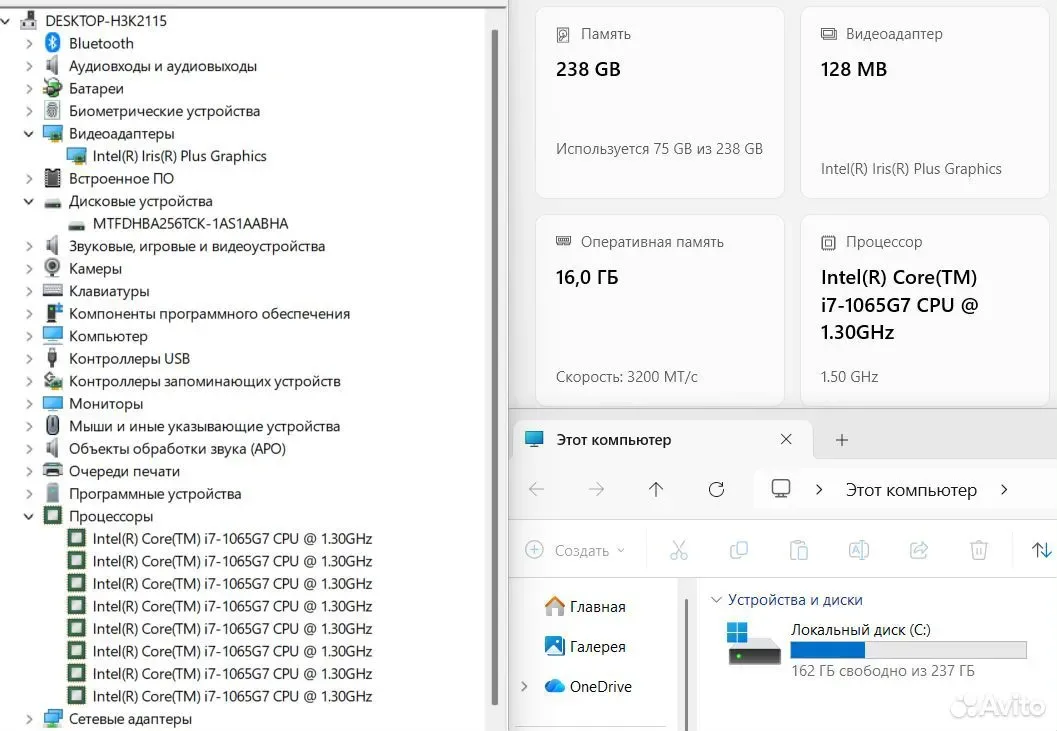Expand the Сетевые адаптеры category
This screenshot has height=731, width=1057.
click(29, 719)
